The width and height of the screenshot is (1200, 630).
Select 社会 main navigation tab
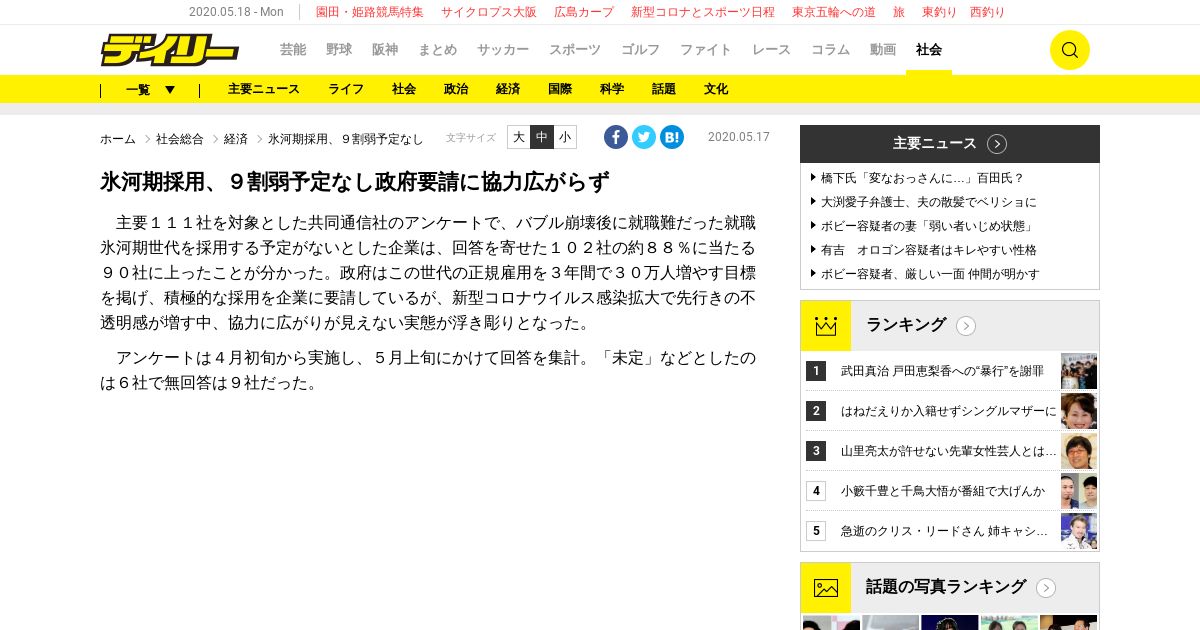click(x=929, y=50)
